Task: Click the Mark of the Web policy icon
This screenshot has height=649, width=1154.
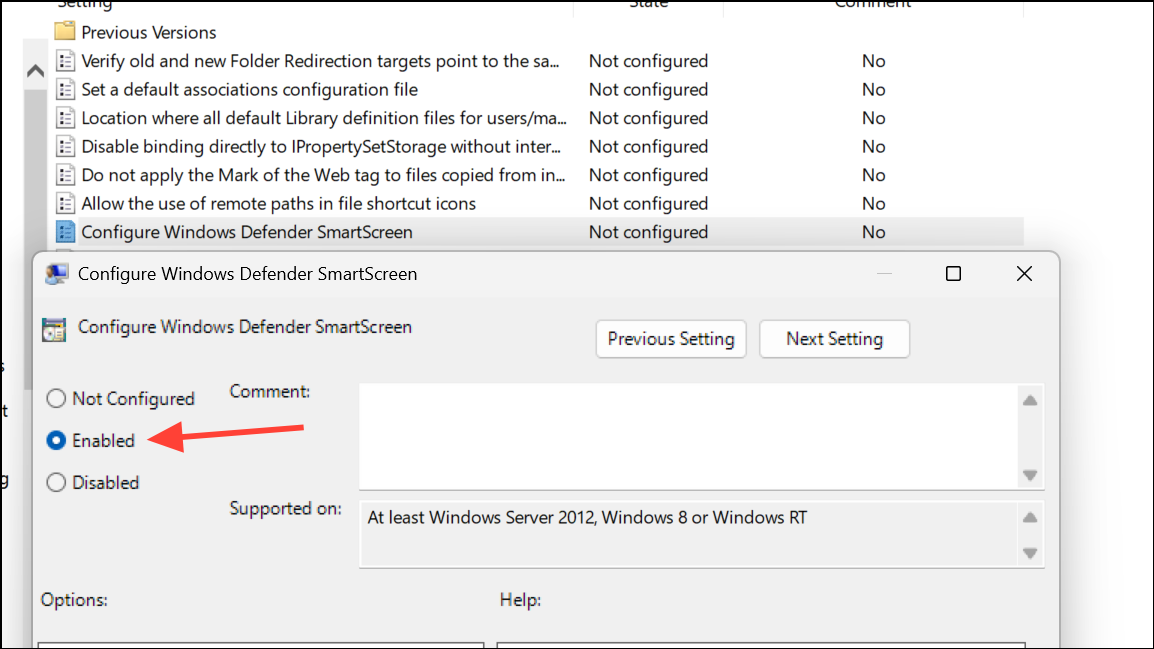Action: [66, 175]
